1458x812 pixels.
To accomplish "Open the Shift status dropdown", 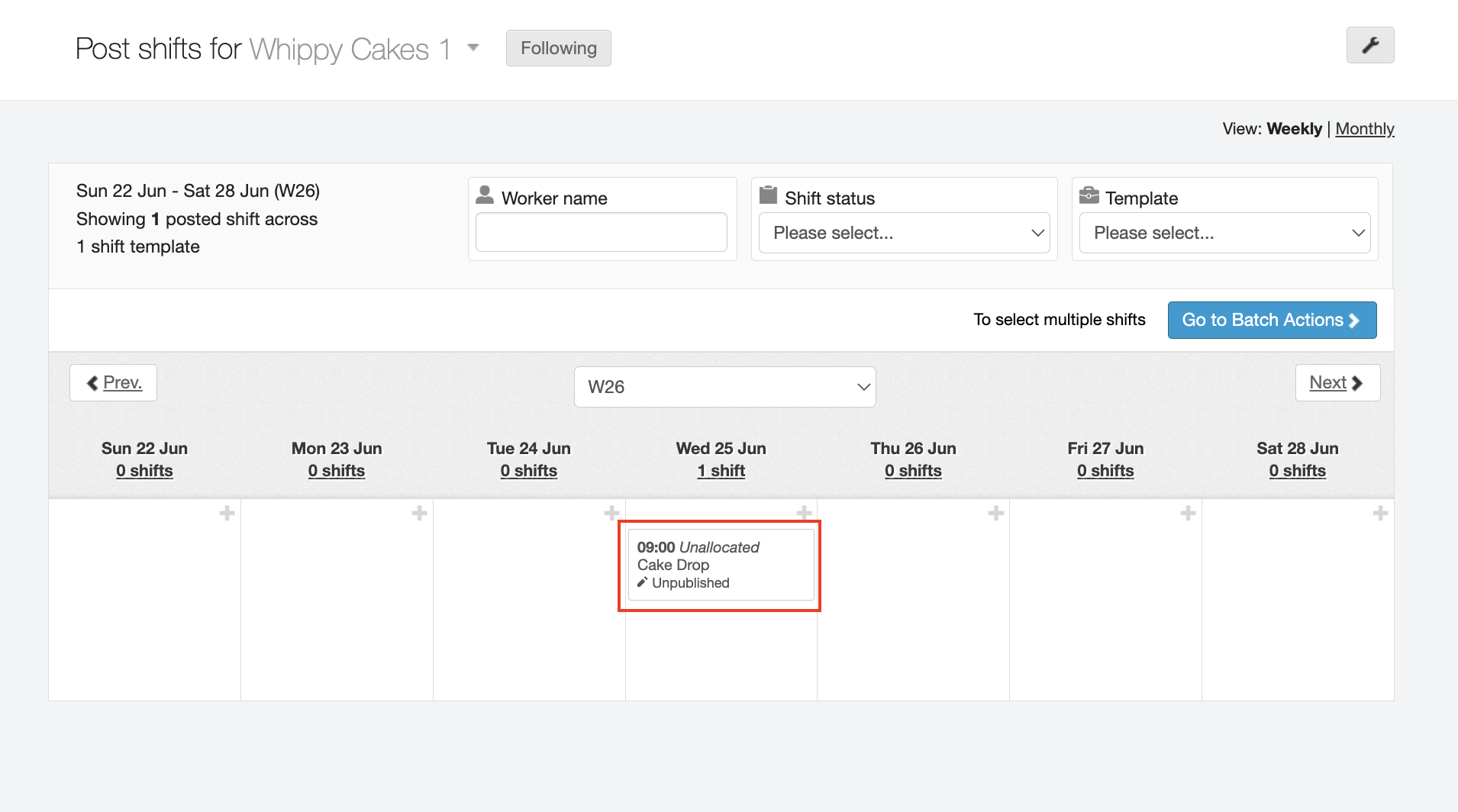I will pyautogui.click(x=904, y=233).
